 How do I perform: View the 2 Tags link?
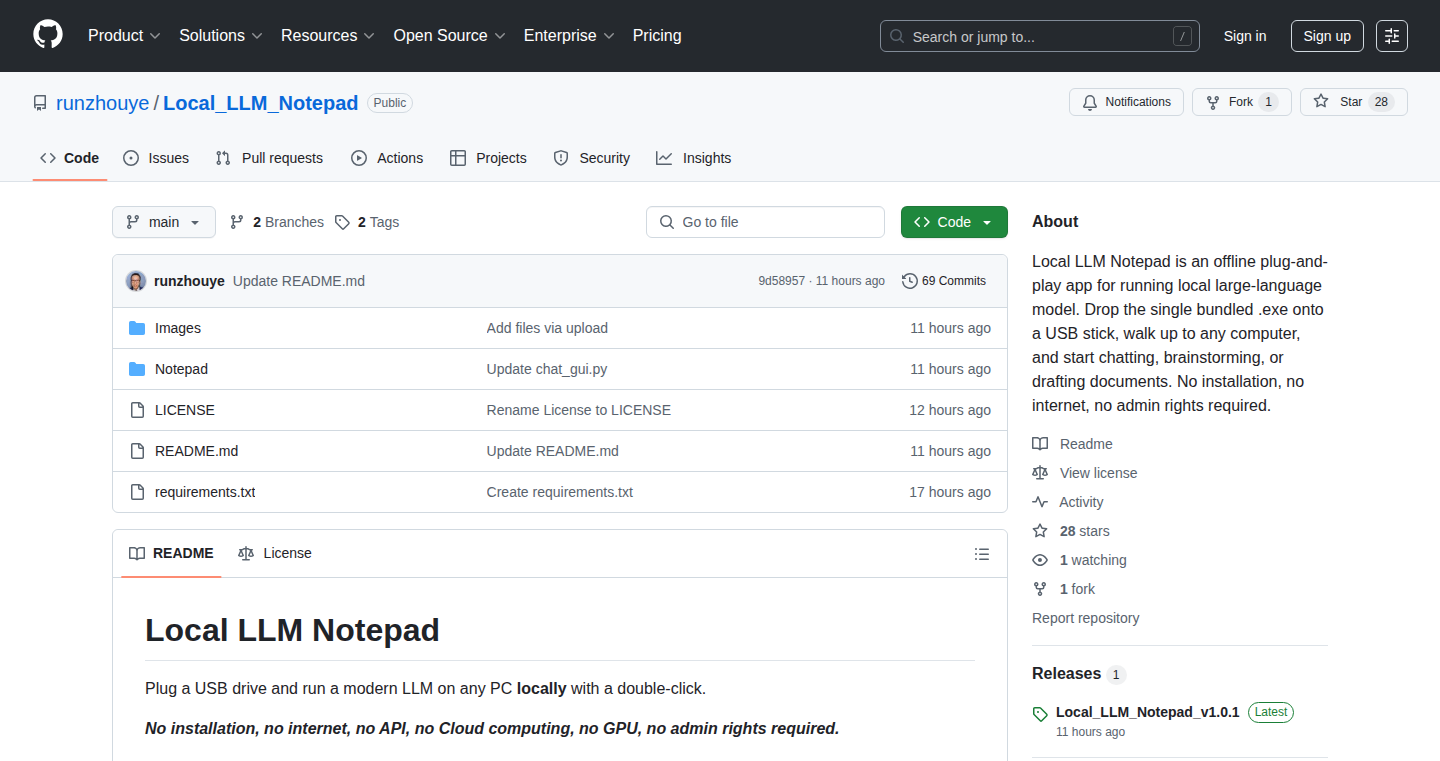point(367,222)
